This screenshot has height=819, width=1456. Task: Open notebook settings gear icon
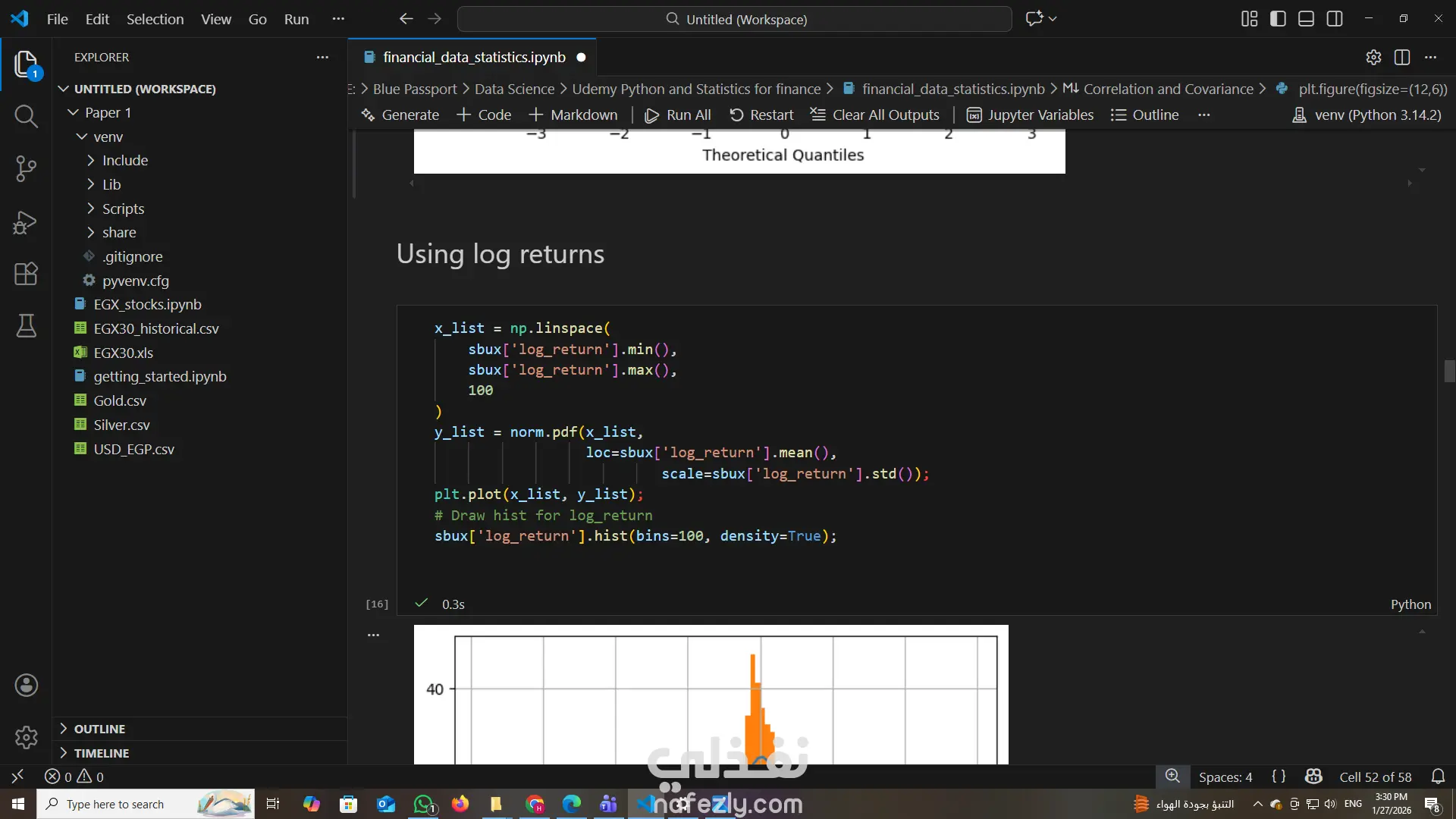pos(1373,58)
